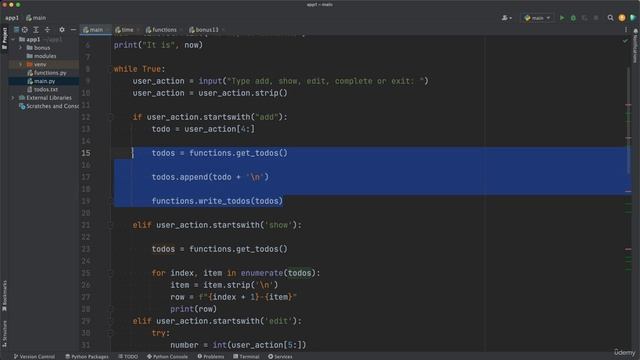Fold the if block at line 12
Viewport: 640px width, 360px height.
point(110,117)
